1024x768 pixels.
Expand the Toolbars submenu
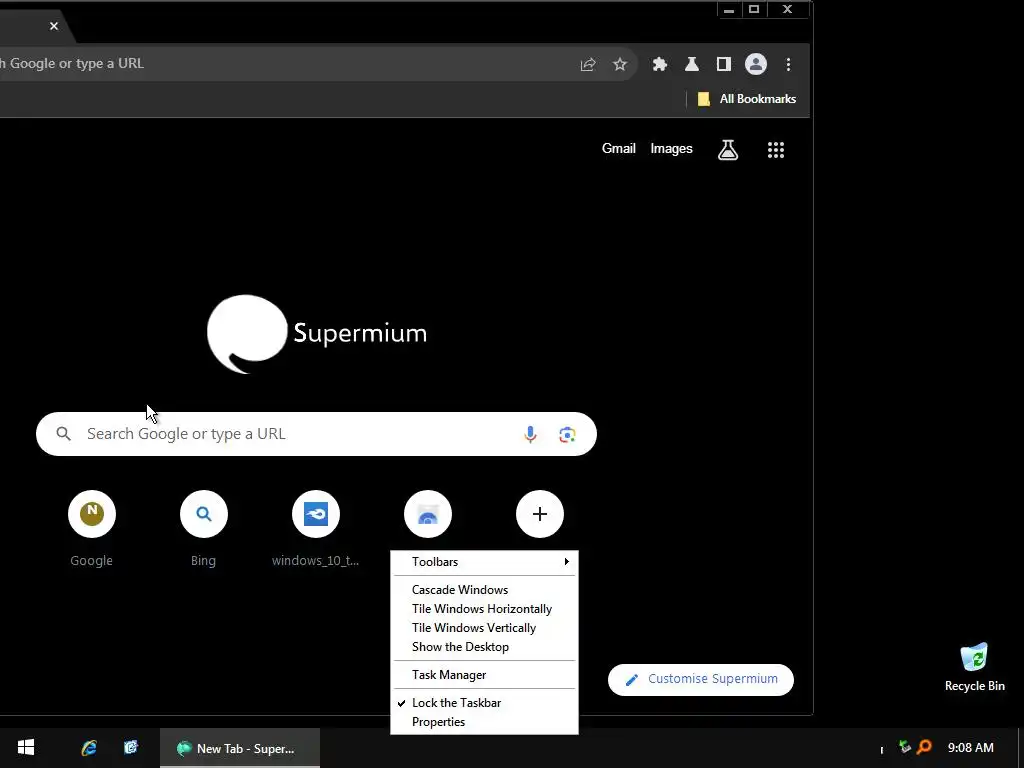pyautogui.click(x=485, y=562)
